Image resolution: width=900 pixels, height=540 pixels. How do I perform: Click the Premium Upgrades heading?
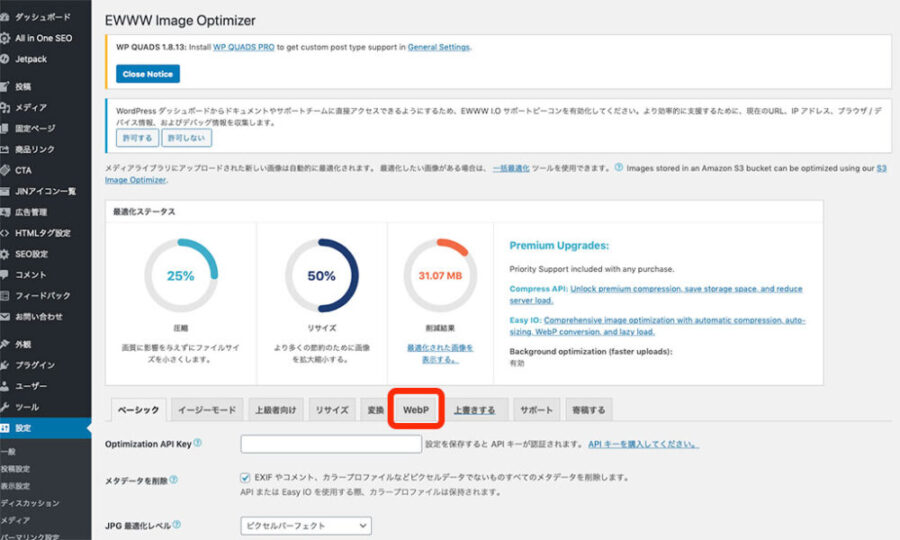(559, 245)
